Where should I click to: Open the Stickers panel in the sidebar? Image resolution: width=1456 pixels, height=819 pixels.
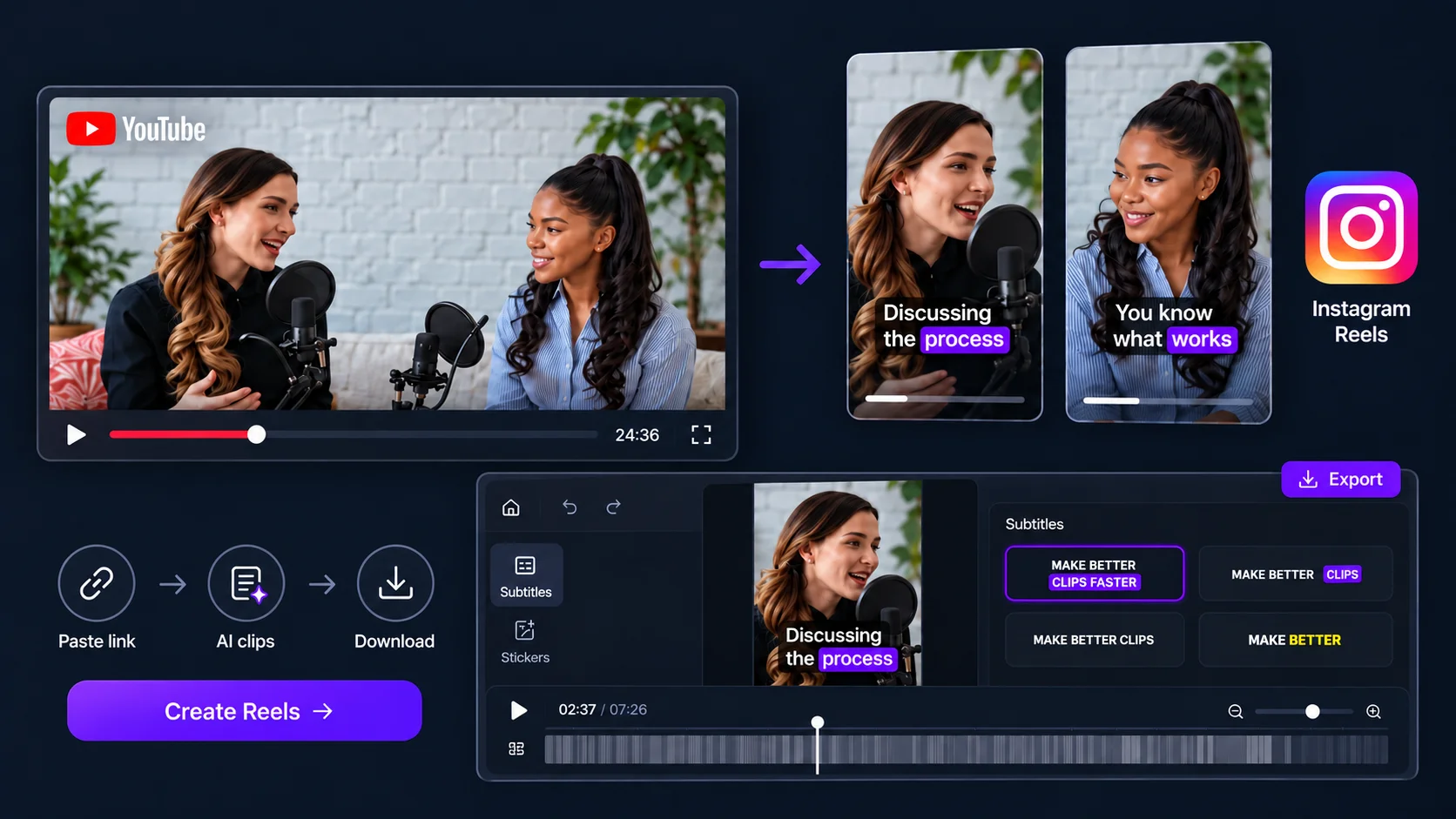point(525,641)
